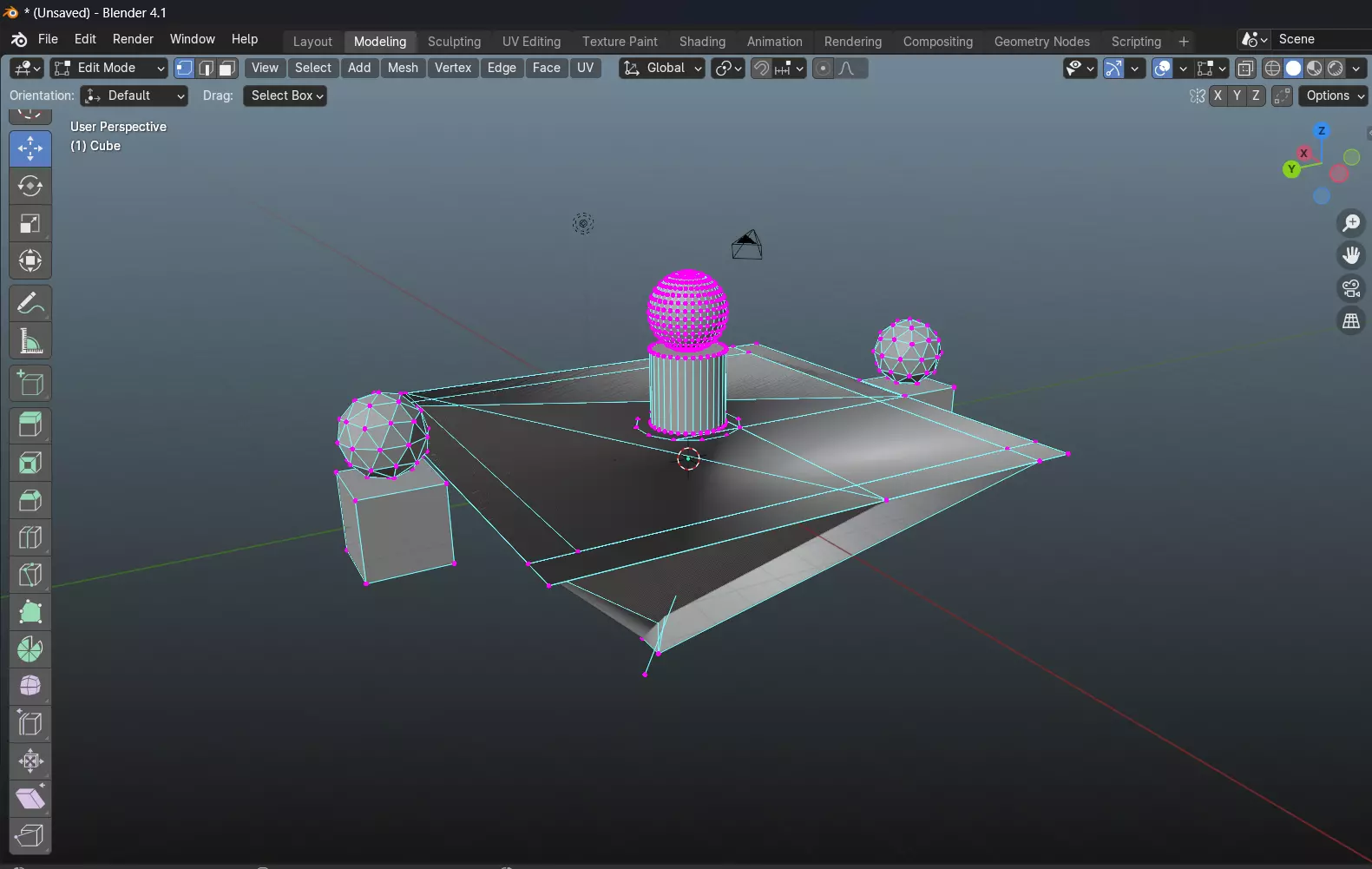
Task: Toggle Y axis mirror
Action: 1237,95
